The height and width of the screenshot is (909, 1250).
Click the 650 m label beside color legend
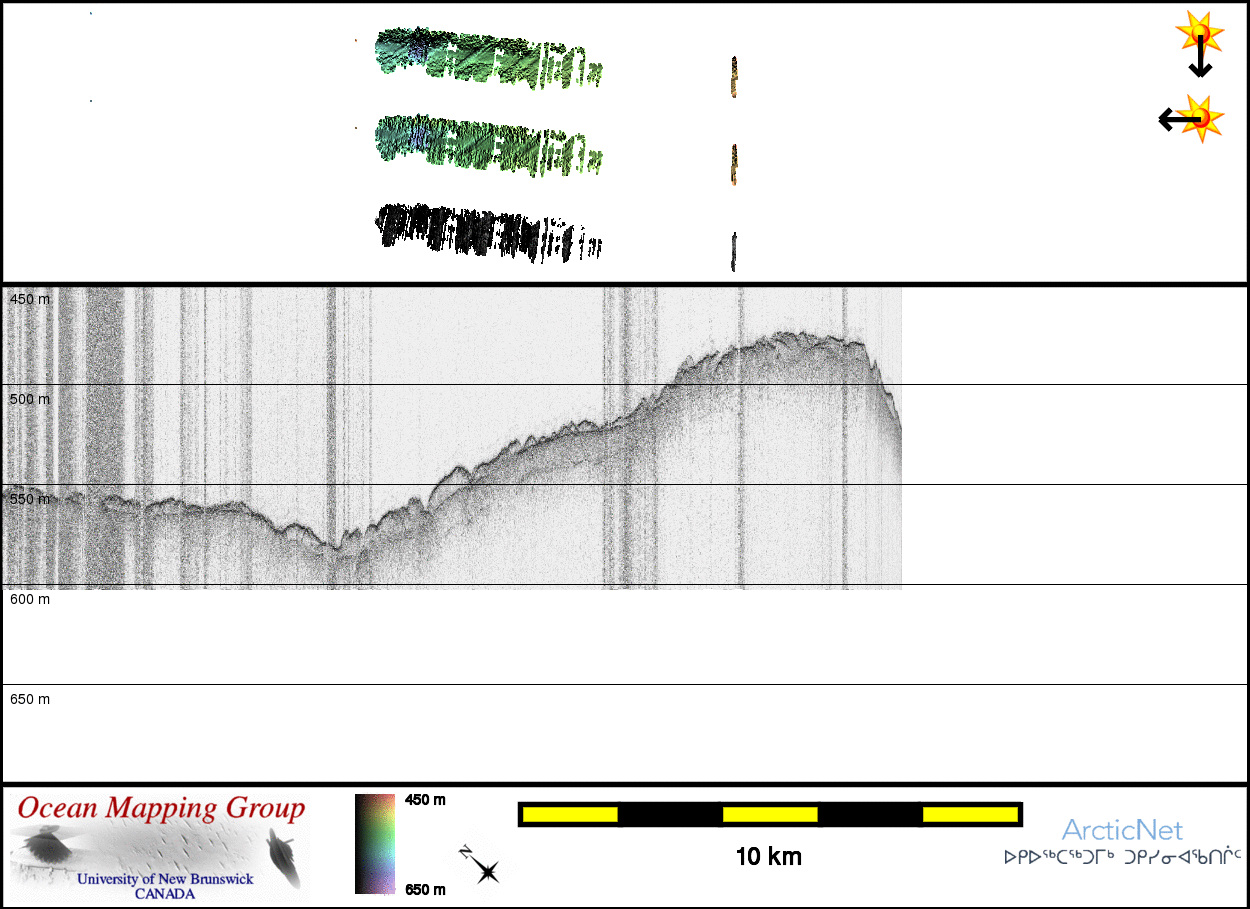(425, 889)
